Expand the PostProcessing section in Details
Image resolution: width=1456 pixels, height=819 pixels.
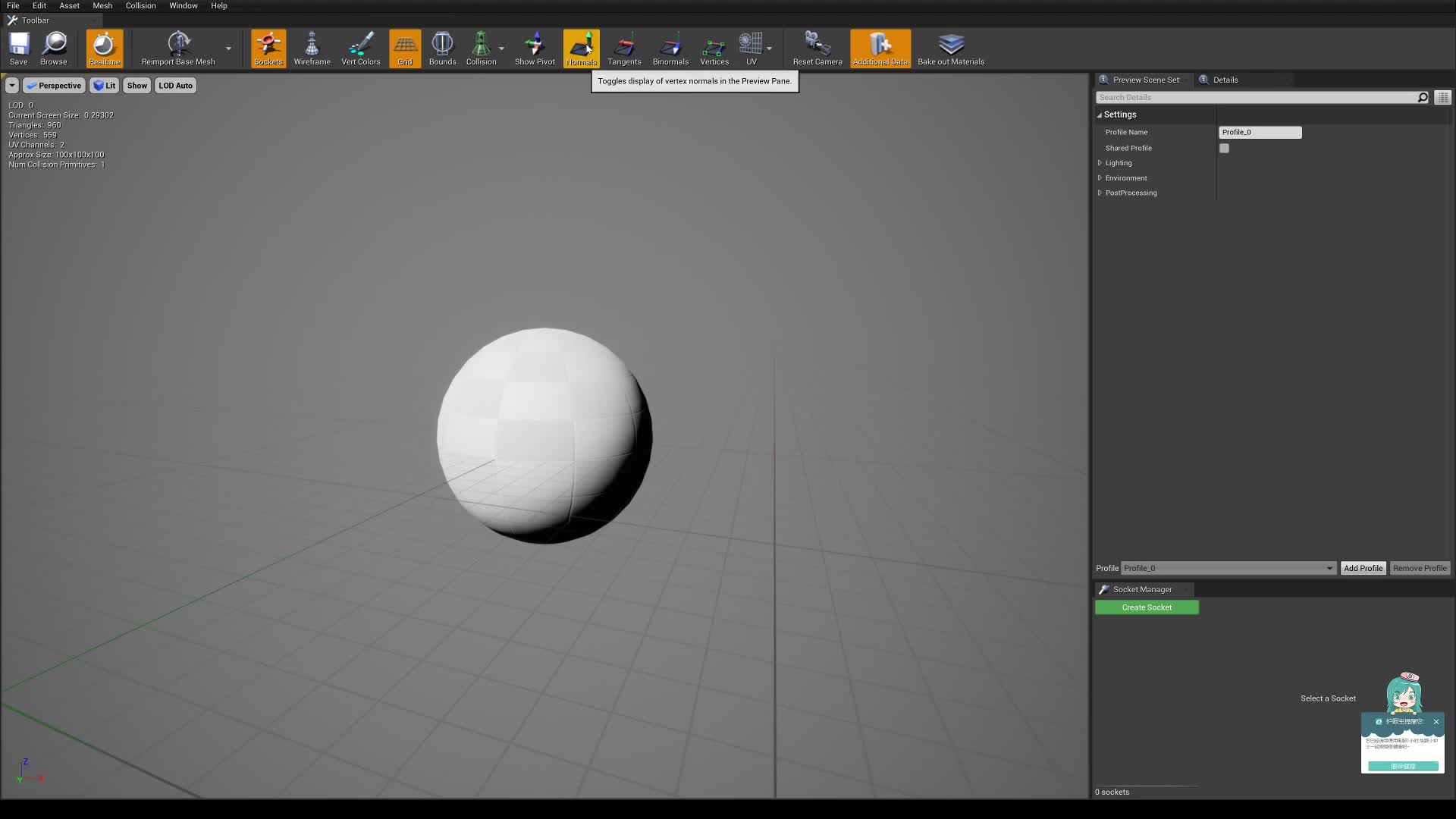1100,192
